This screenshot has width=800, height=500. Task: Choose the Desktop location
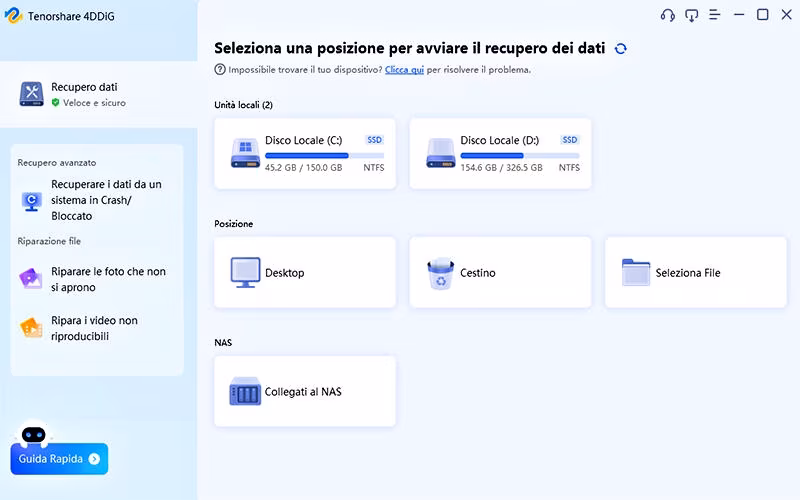point(305,272)
